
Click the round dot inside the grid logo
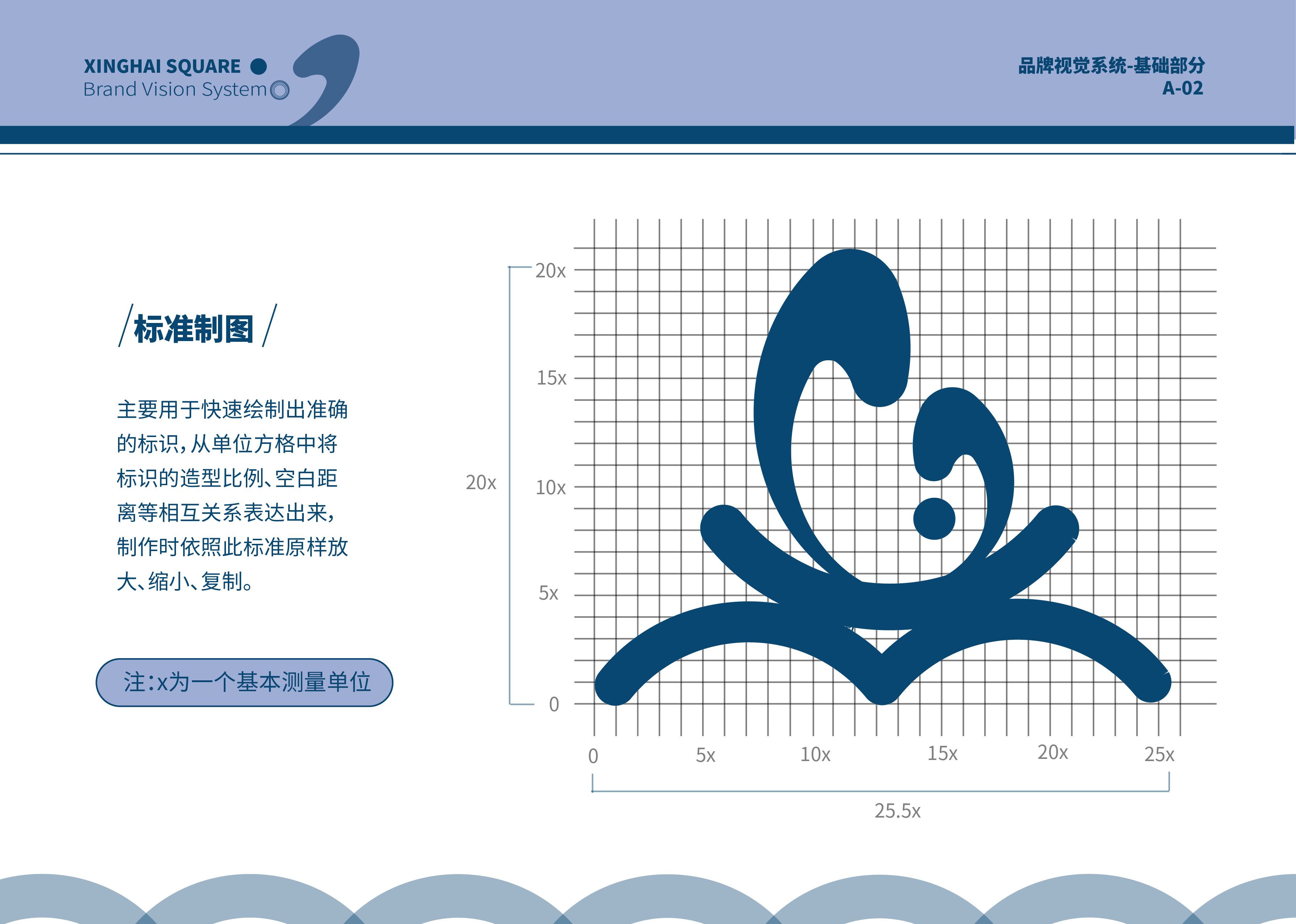pyautogui.click(x=934, y=518)
